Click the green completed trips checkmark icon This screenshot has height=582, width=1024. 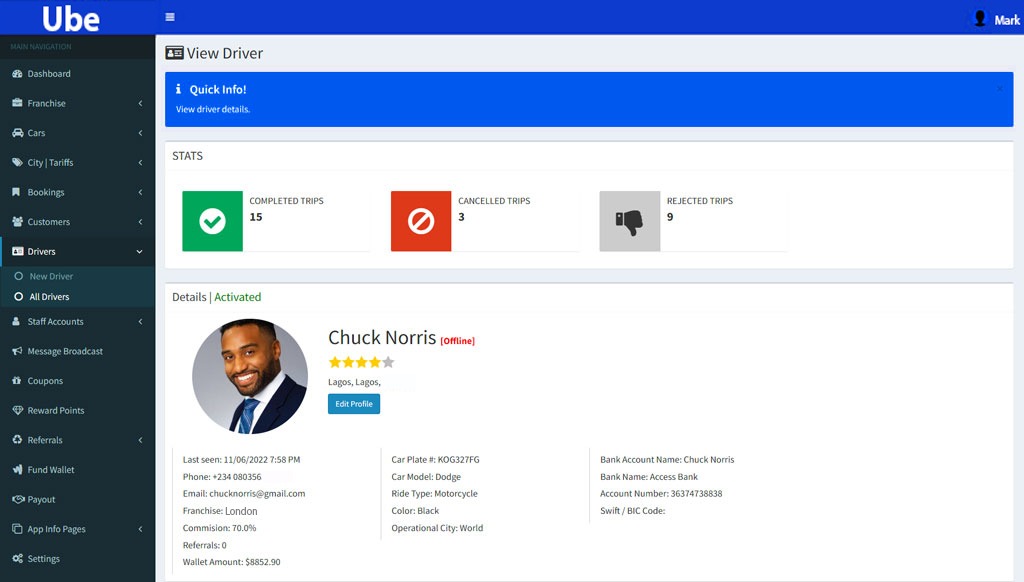click(x=212, y=221)
